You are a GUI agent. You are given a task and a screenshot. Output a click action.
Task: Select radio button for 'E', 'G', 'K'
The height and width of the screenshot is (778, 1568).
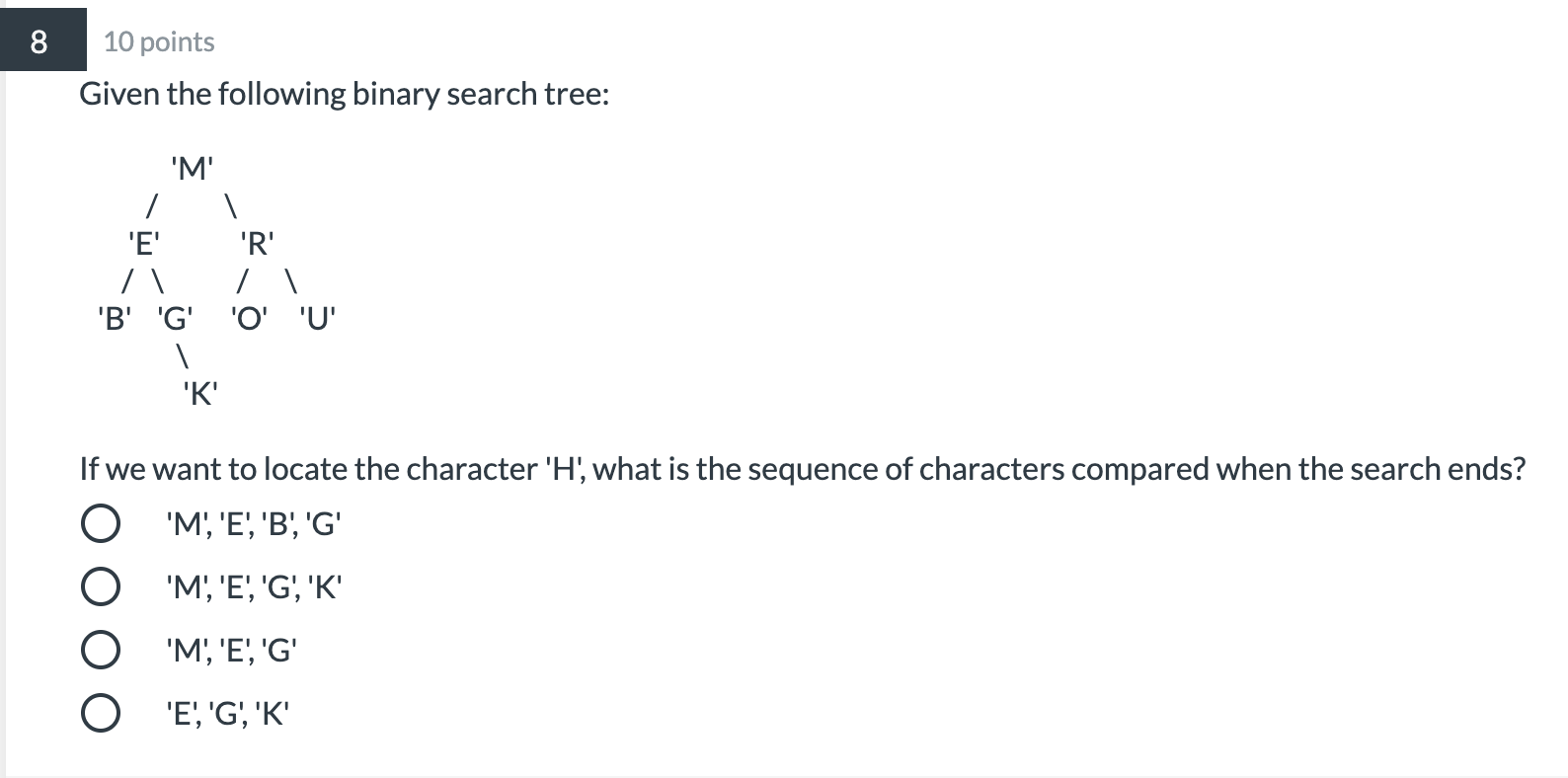[x=102, y=712]
